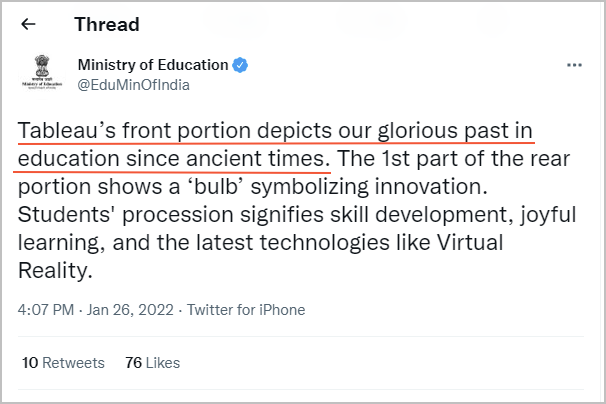View the Likes list
Image resolution: width=606 pixels, height=404 pixels.
pos(163,363)
